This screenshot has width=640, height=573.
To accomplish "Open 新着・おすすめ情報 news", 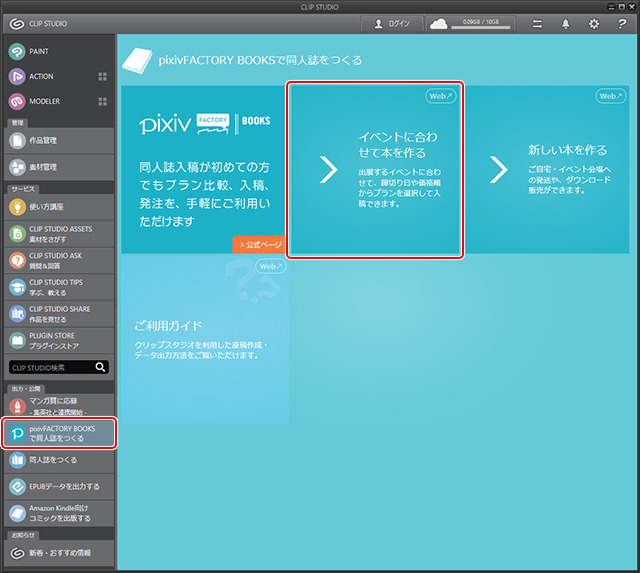I will (x=59, y=553).
